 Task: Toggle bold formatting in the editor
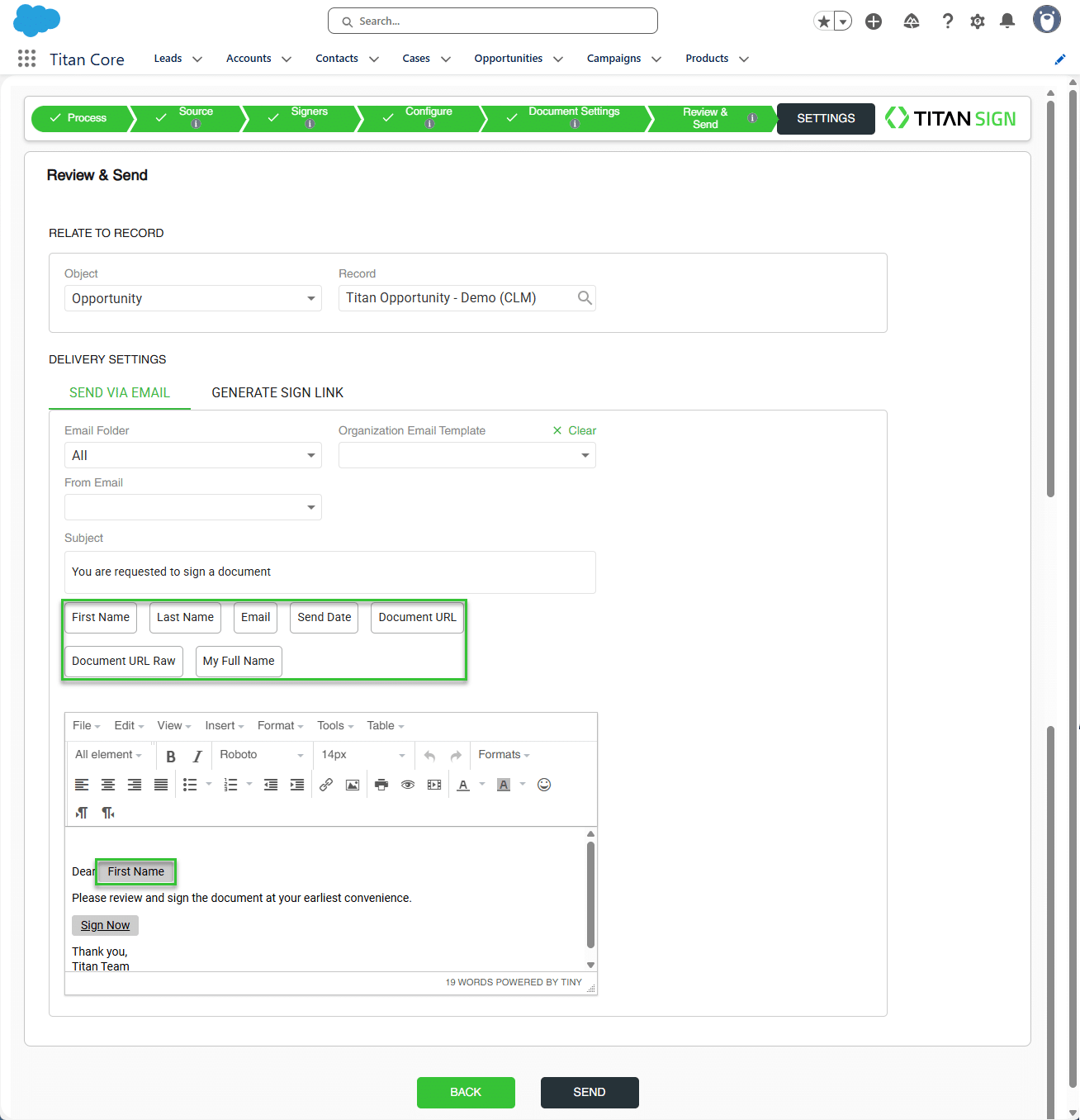[x=171, y=756]
